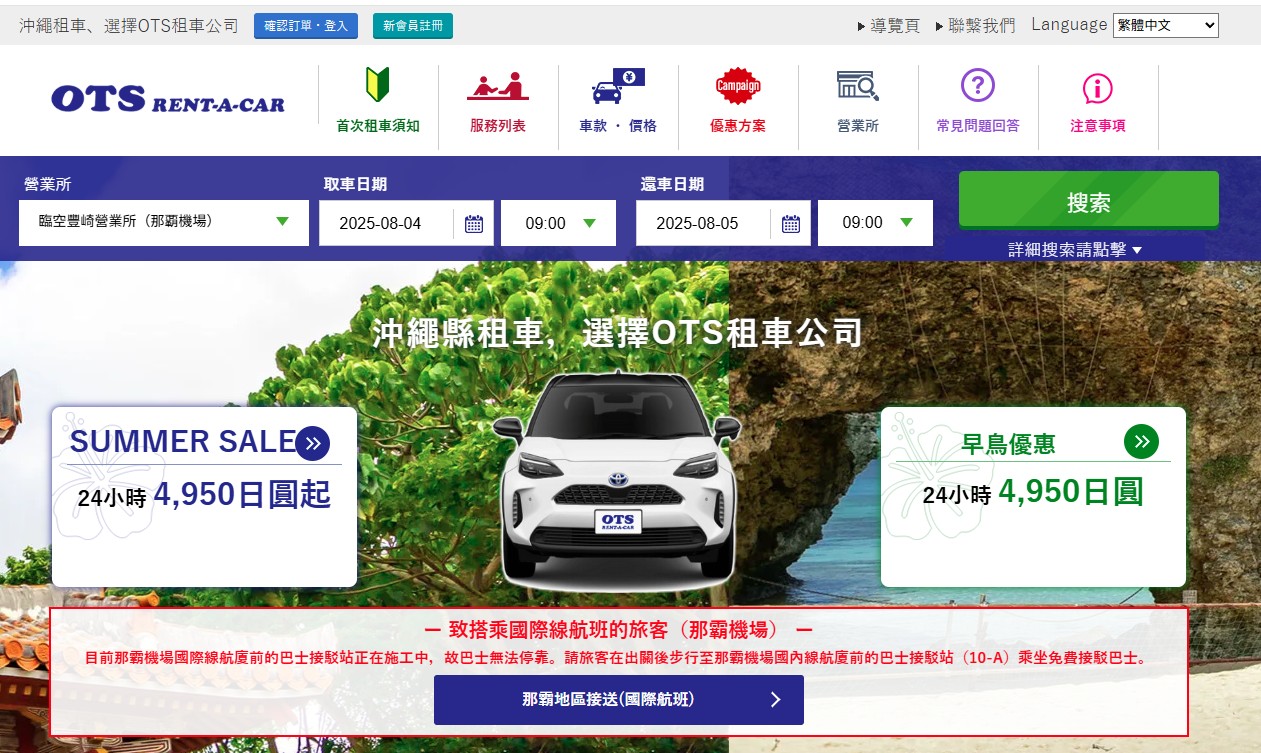Open 車款・價格 car and price icon
1261x753 pixels.
click(618, 86)
